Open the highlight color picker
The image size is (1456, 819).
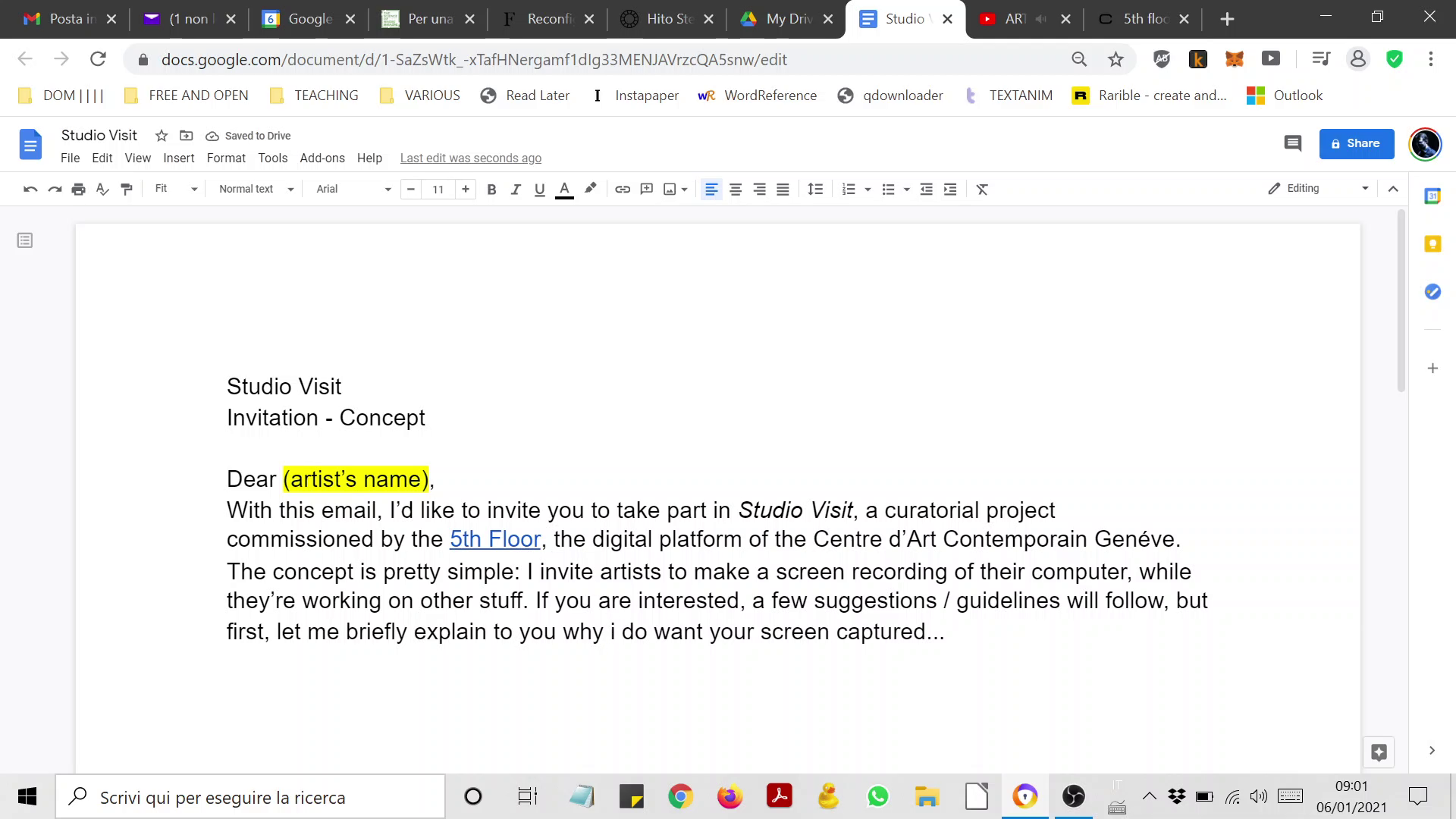(590, 189)
